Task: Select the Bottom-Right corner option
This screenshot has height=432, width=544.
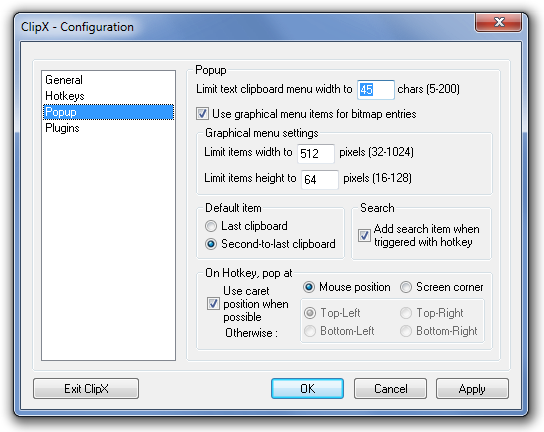Action: click(406, 331)
